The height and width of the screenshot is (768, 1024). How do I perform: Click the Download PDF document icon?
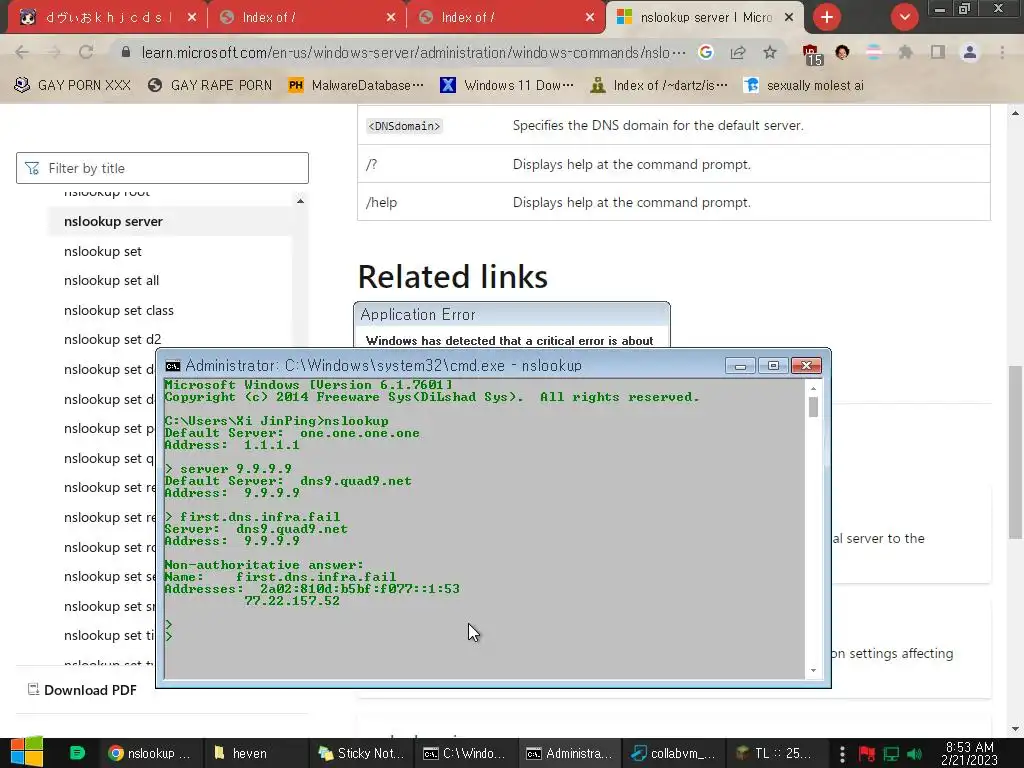(33, 689)
